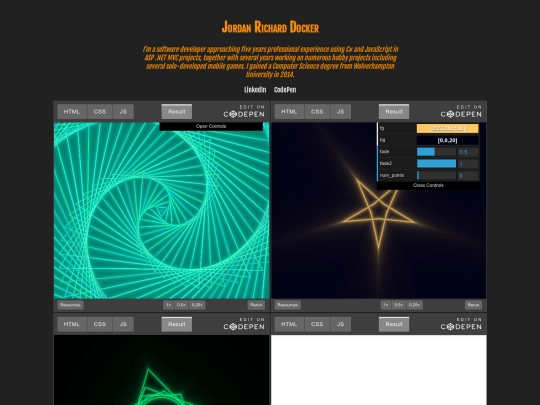Rerun the star pen
Image resolution: width=540 pixels, height=405 pixels.
tap(474, 305)
